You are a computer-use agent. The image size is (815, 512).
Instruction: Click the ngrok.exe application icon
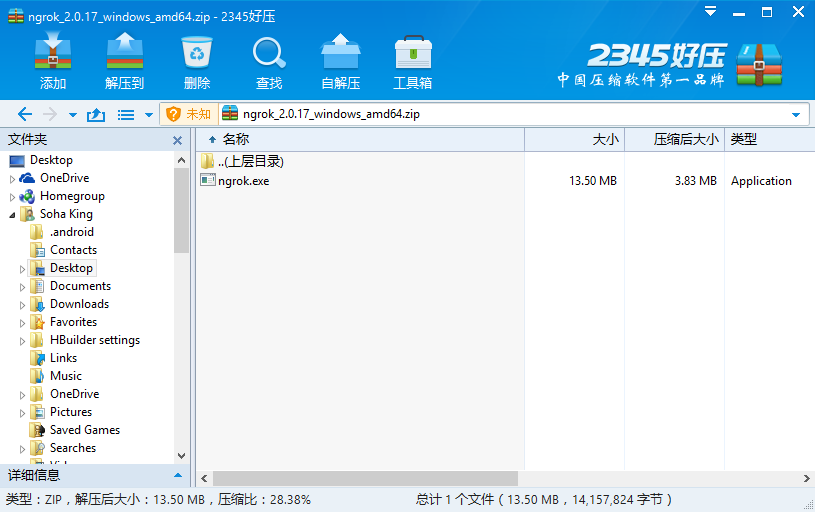pos(208,180)
